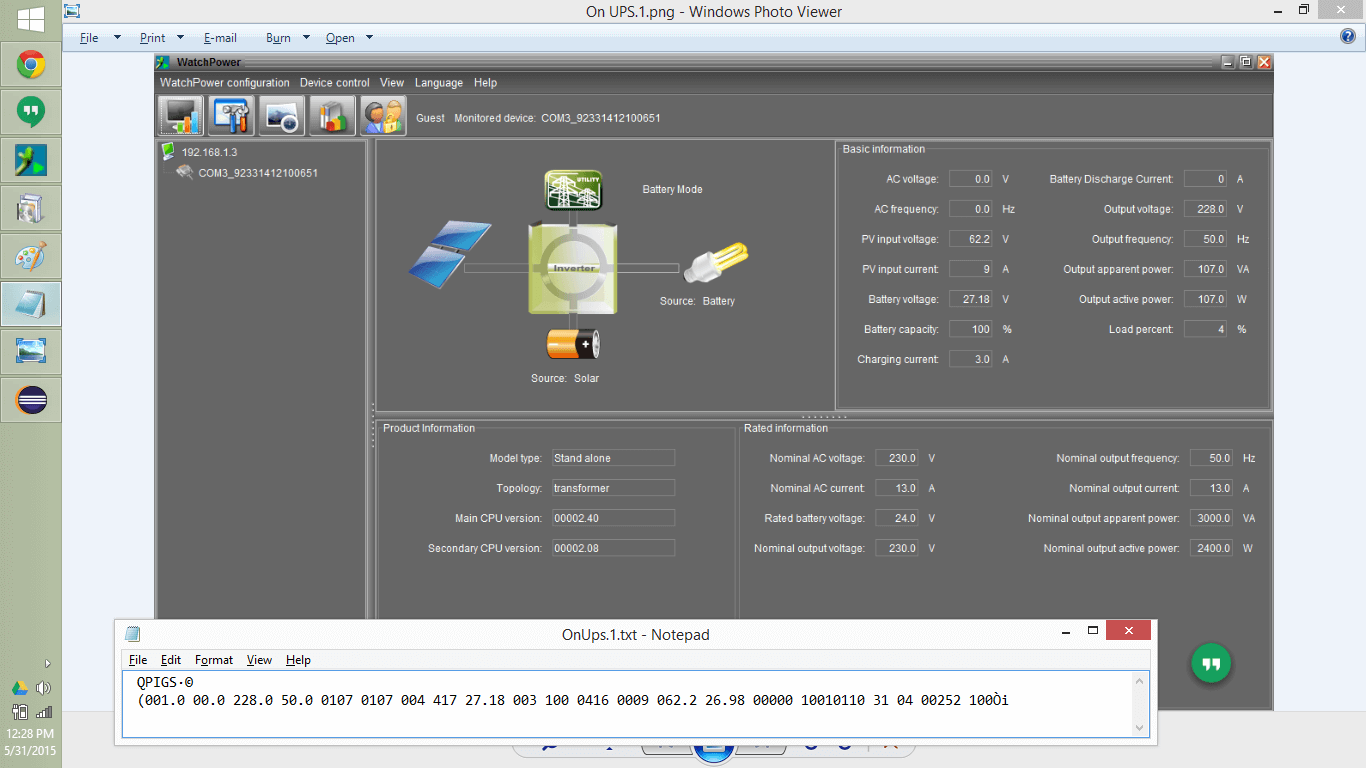Screen dimensions: 1366x768
Task: Open WatchPower configuration menu
Action: coord(225,83)
